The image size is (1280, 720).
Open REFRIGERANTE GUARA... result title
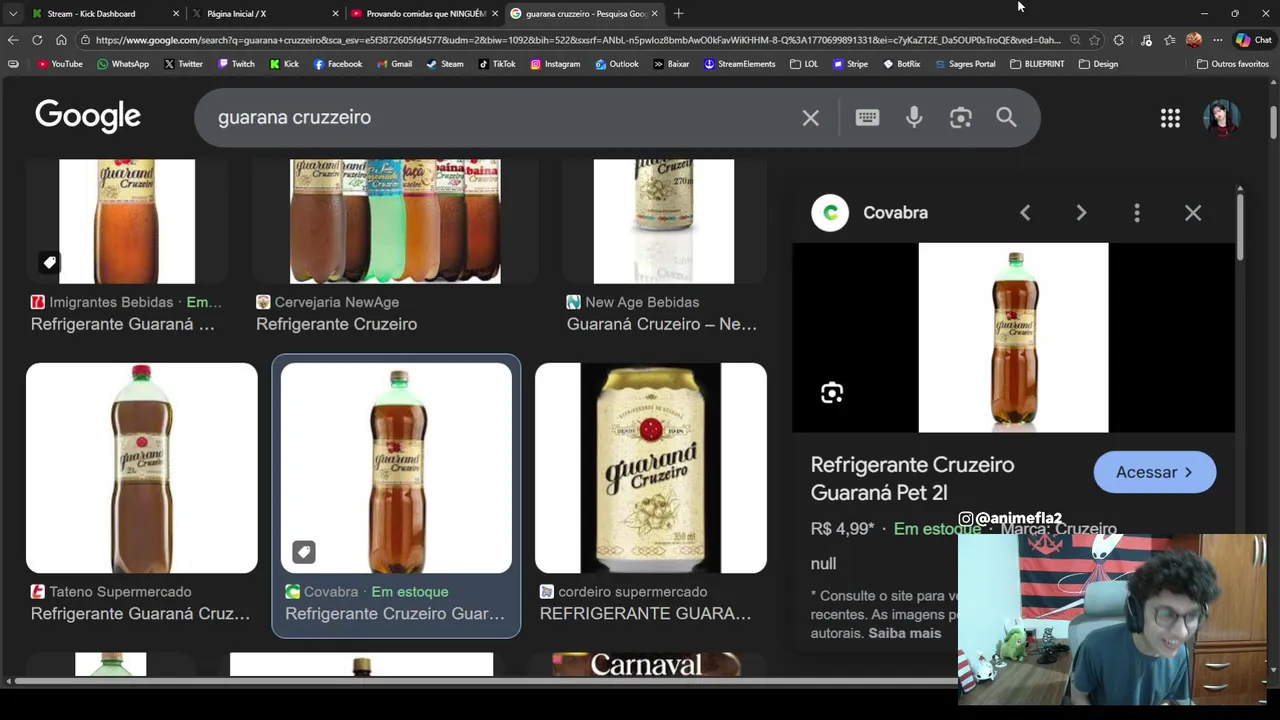(645, 614)
